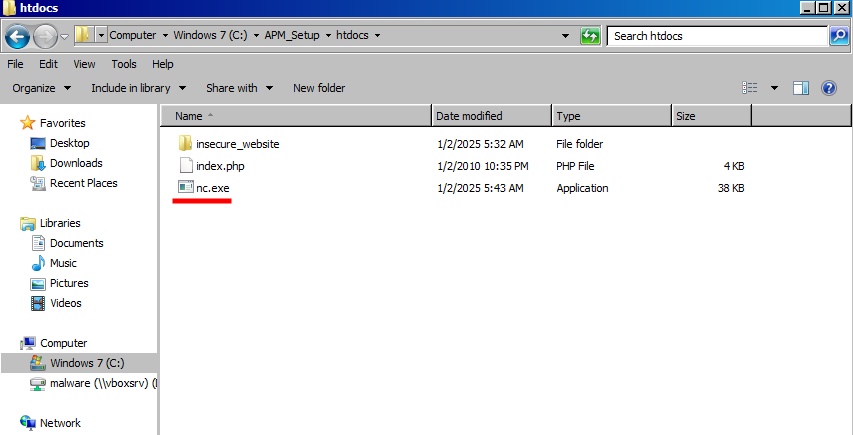Select Favorites in the navigation pane
The image size is (853, 435).
(63, 123)
